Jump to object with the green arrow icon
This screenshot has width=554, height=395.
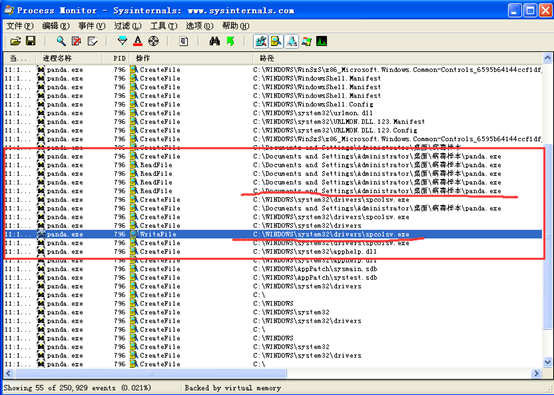[x=230, y=41]
